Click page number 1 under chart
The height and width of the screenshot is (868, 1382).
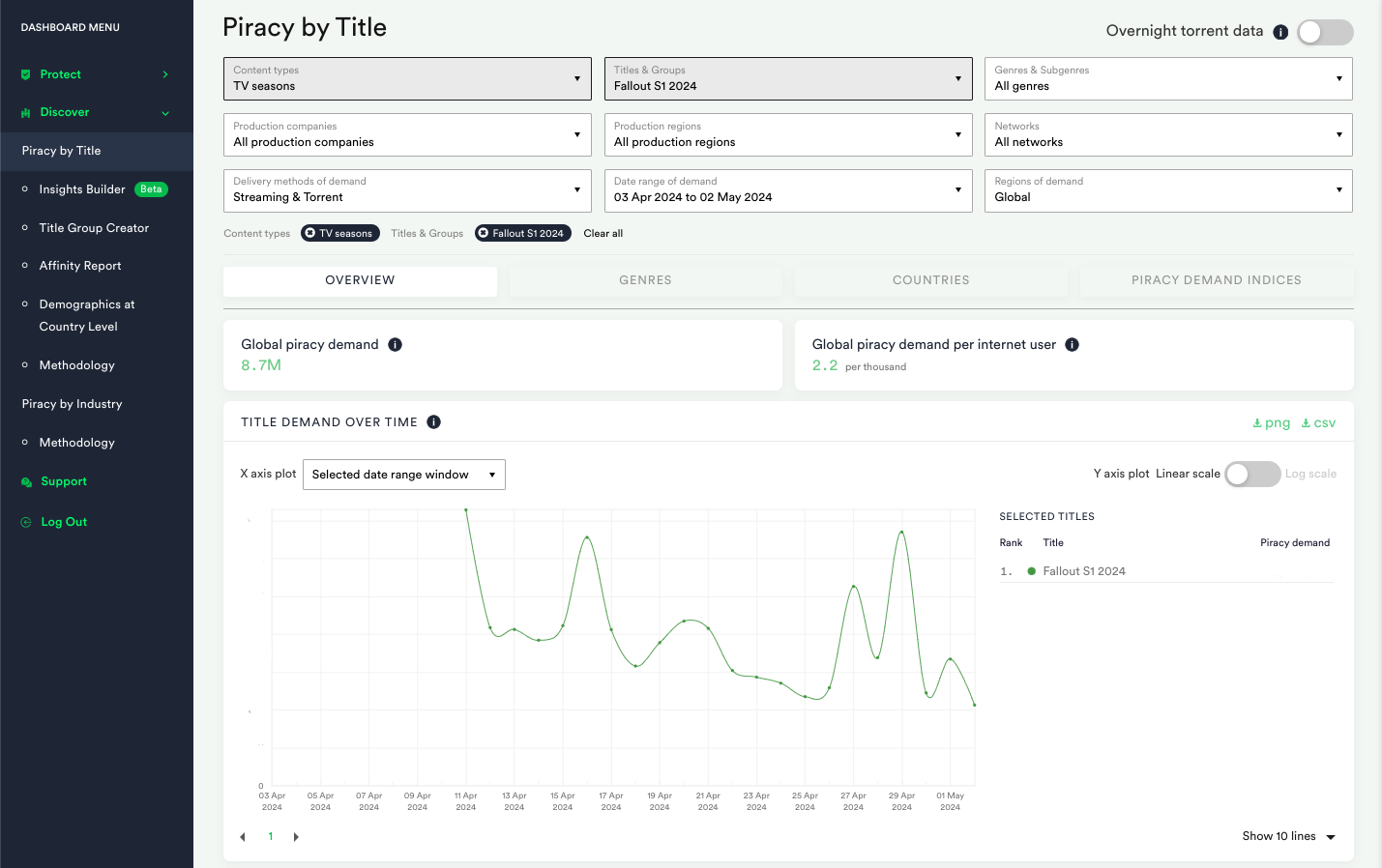point(271,837)
